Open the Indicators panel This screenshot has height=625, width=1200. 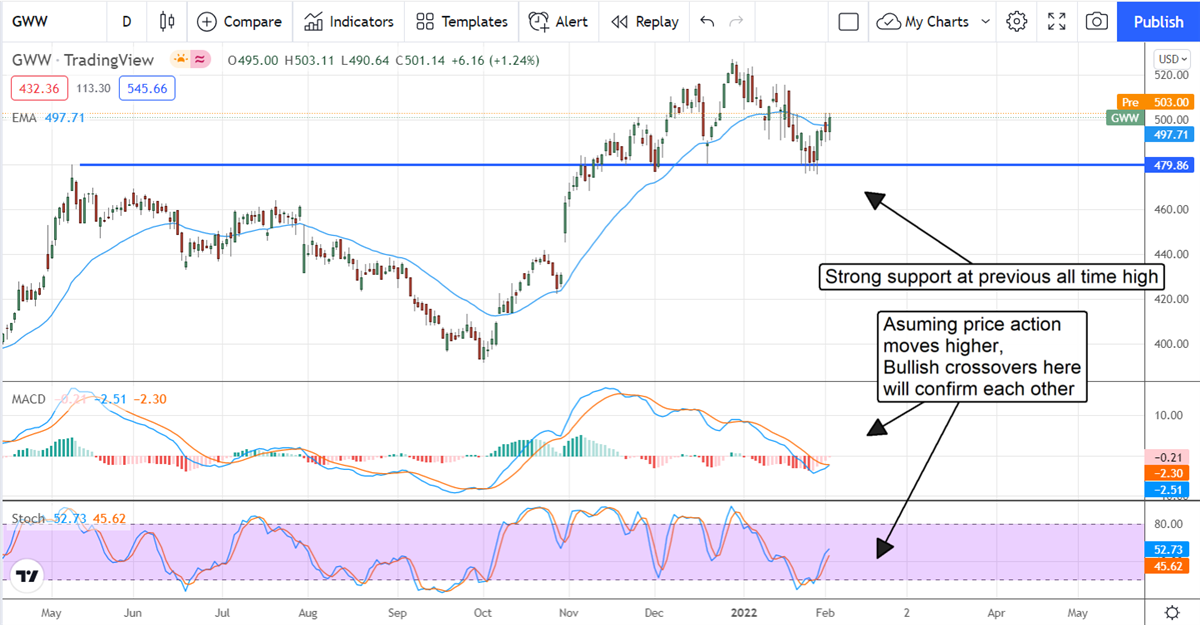349,21
